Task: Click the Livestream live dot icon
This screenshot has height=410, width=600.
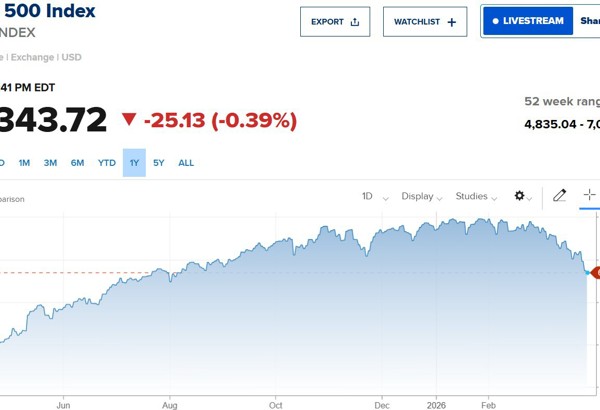Action: tap(495, 21)
